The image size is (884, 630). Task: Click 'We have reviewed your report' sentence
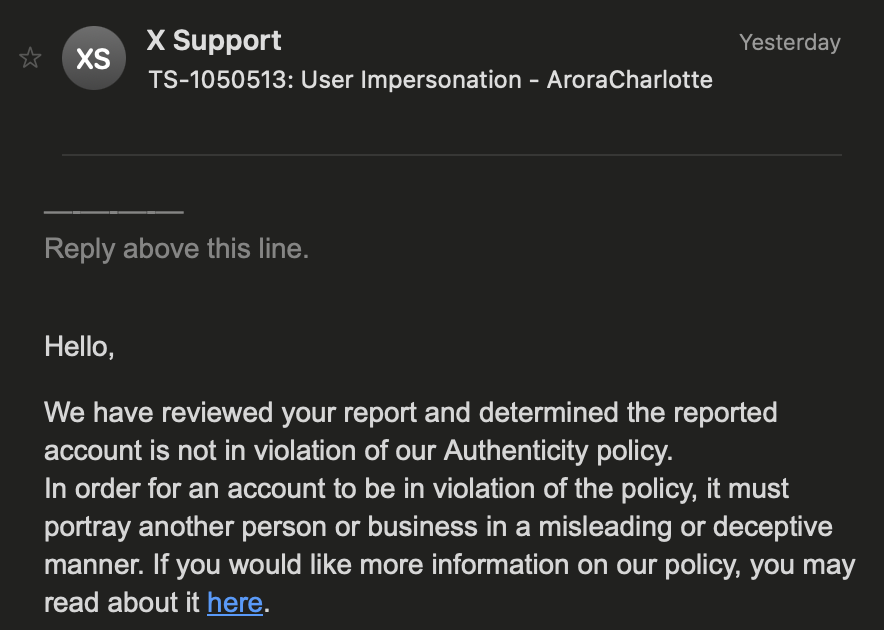click(x=410, y=412)
